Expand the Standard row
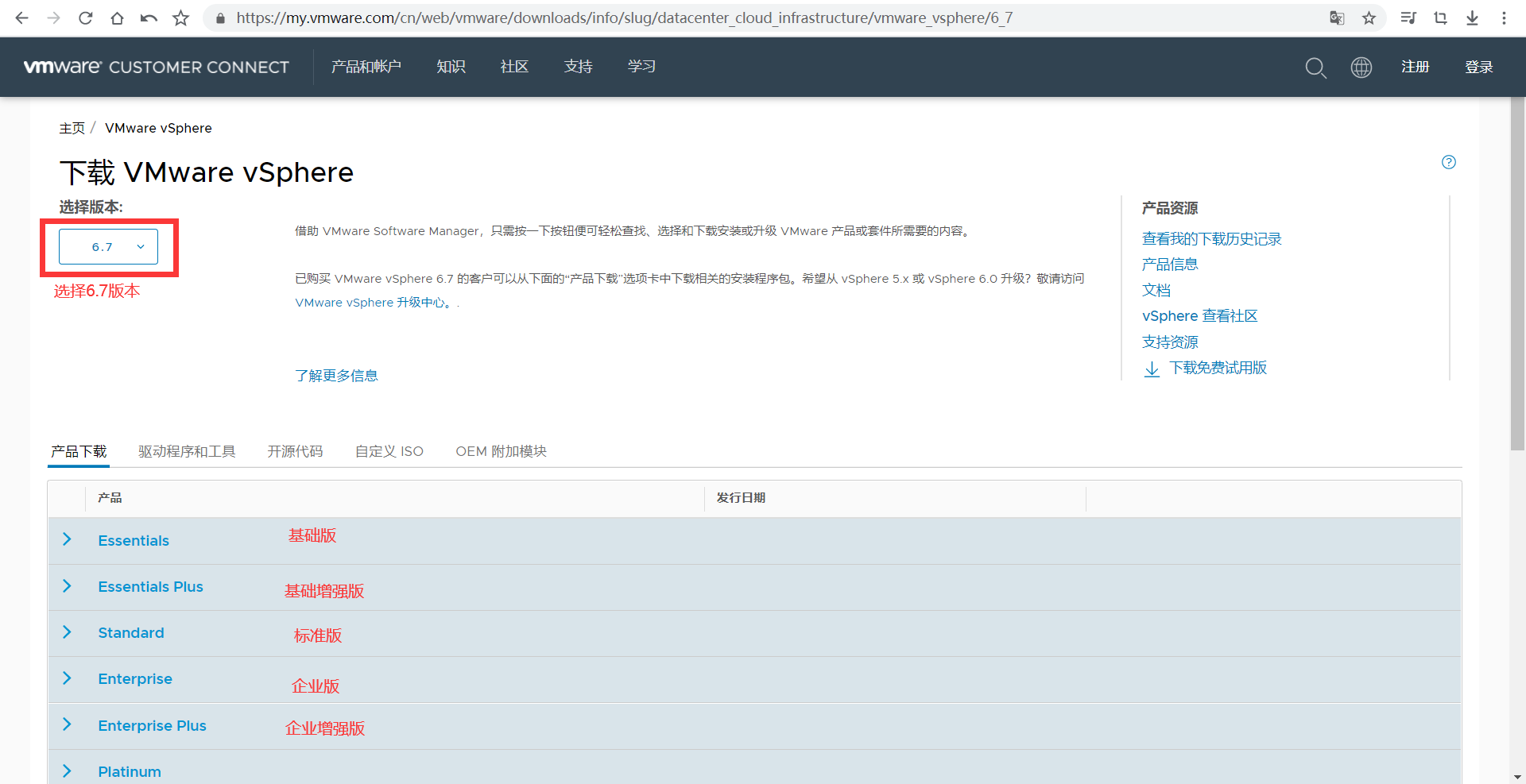 67,631
